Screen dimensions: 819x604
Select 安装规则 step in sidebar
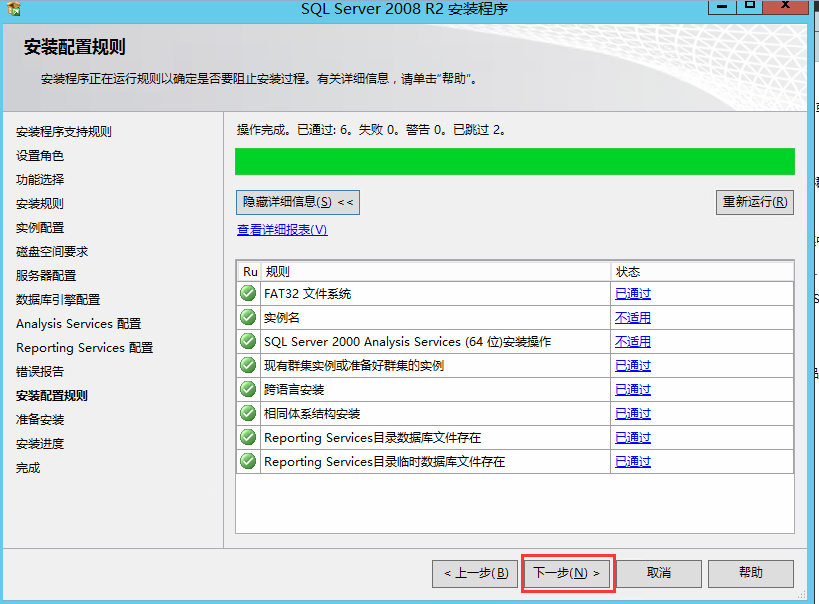pyautogui.click(x=40, y=204)
